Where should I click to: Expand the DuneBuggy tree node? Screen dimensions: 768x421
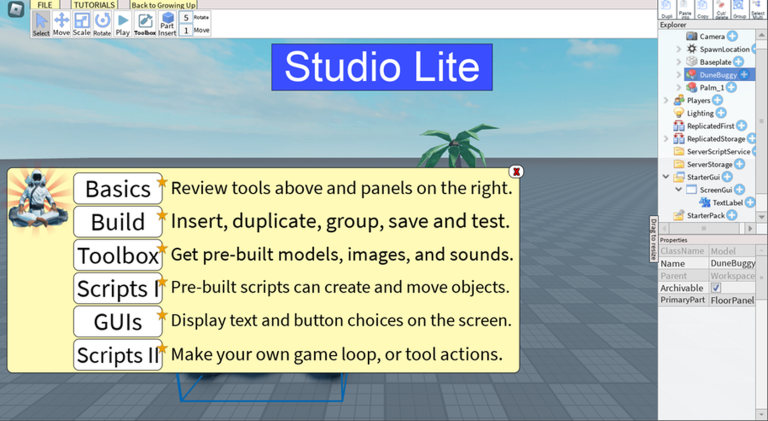click(678, 74)
